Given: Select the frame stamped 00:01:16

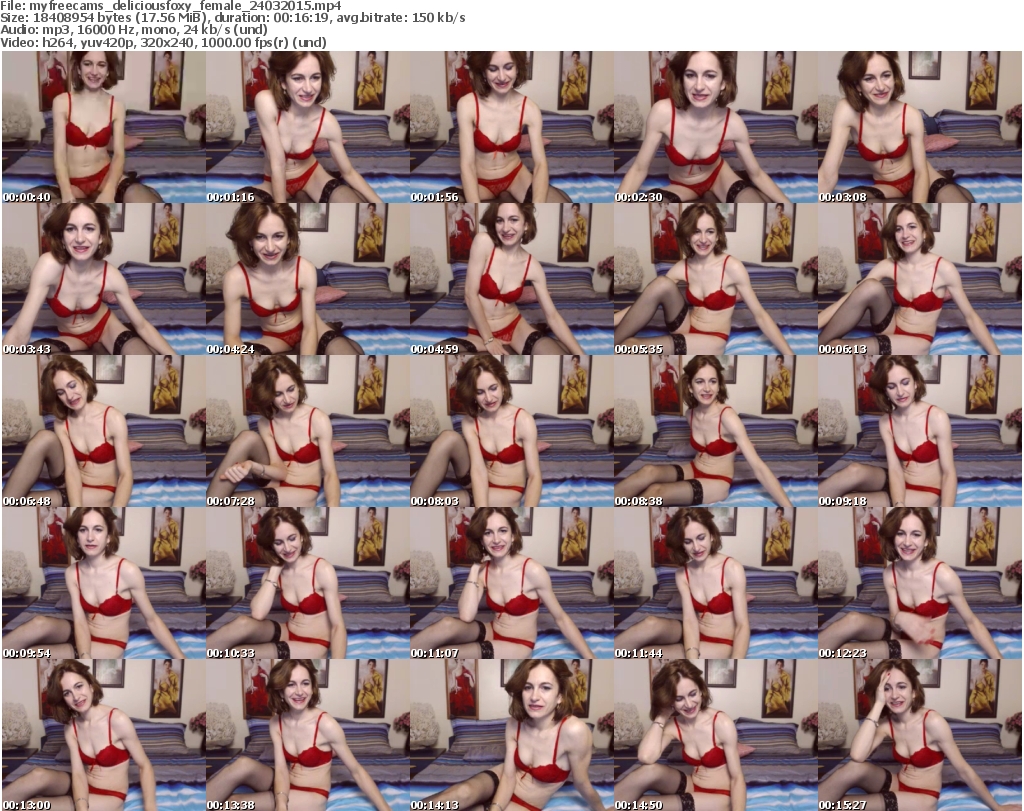Looking at the screenshot, I should (308, 127).
